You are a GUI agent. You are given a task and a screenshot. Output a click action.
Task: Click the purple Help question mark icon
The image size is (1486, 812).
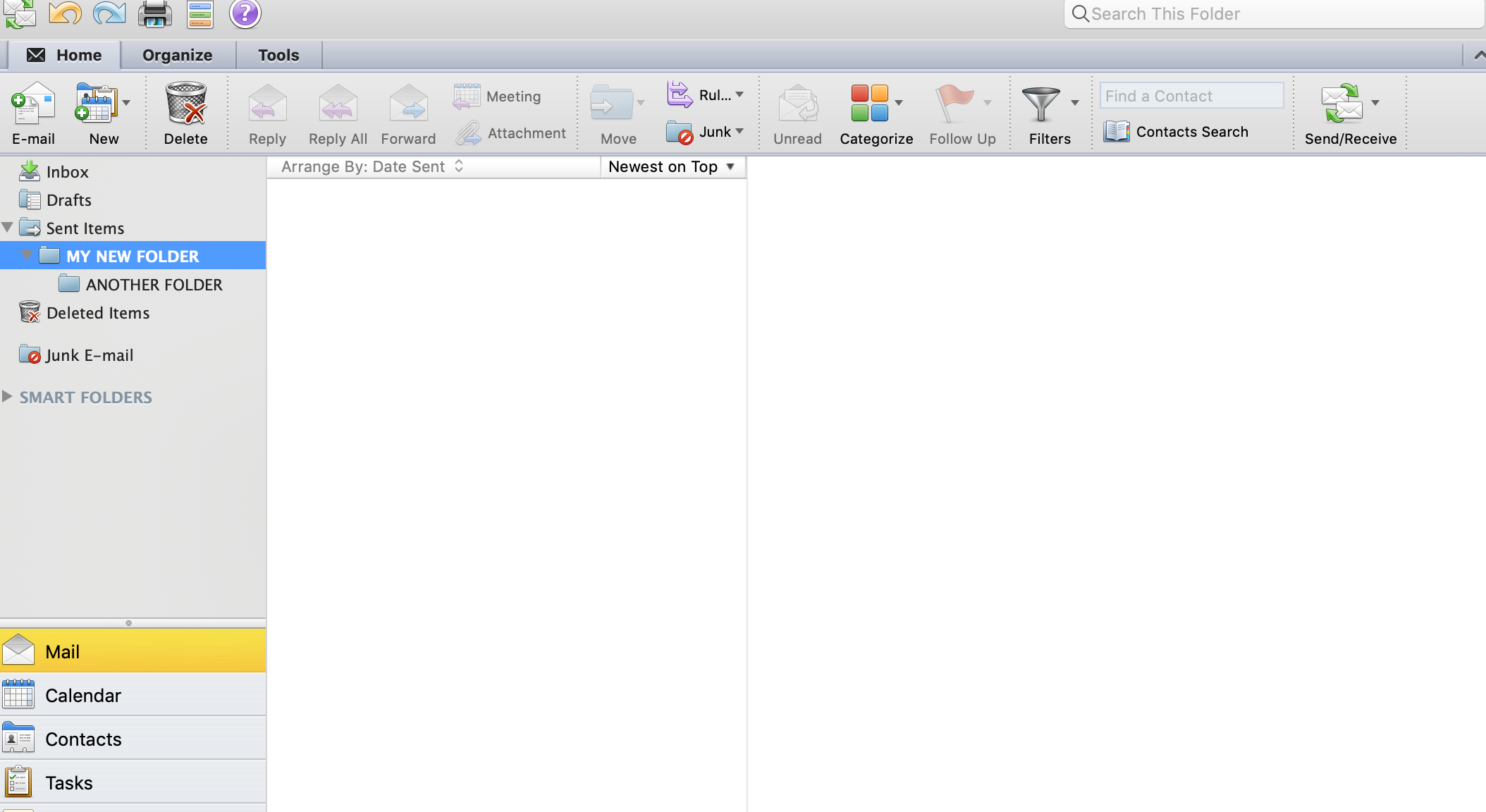coord(245,13)
